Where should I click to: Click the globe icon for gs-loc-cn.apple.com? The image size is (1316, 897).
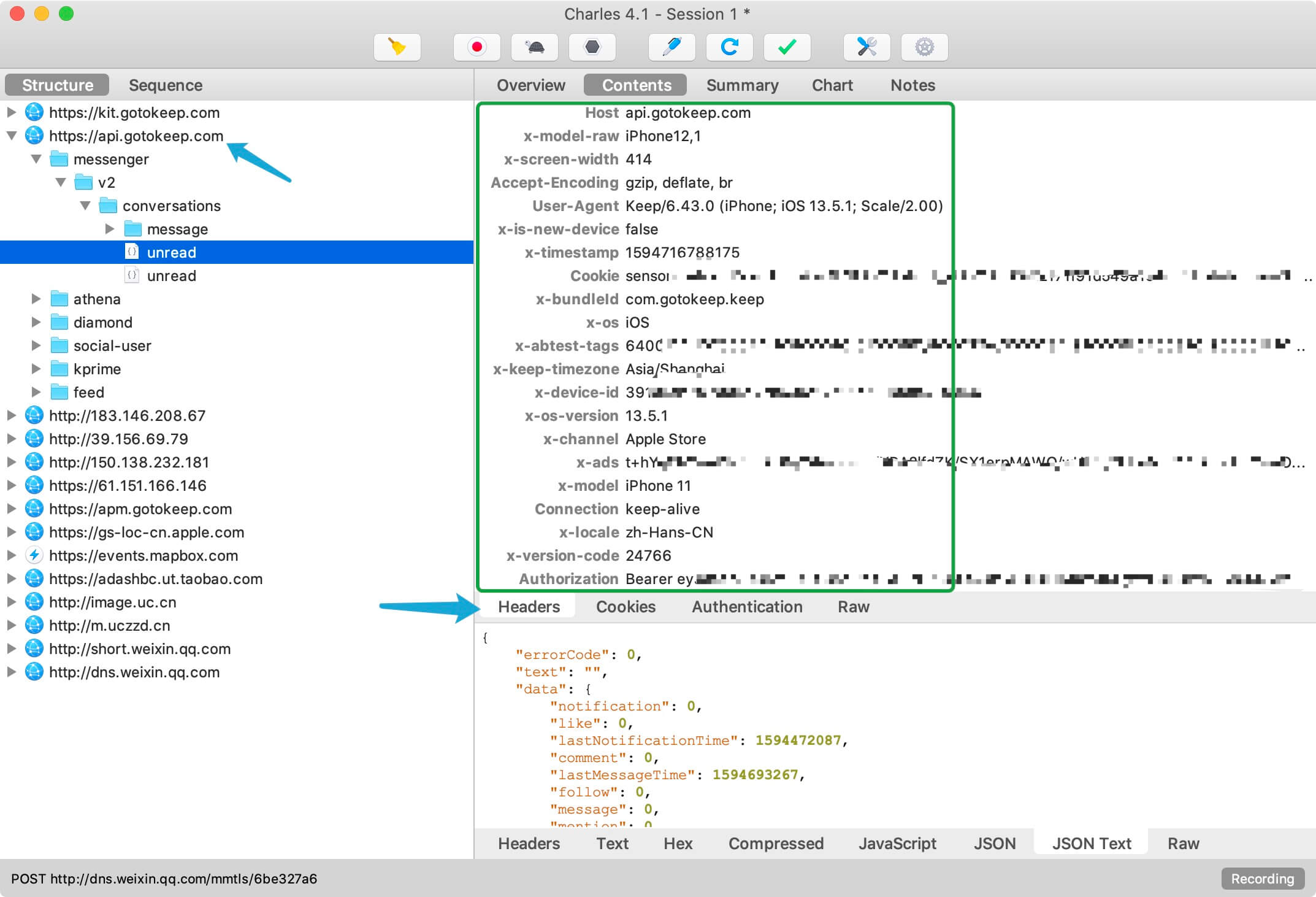pos(34,532)
